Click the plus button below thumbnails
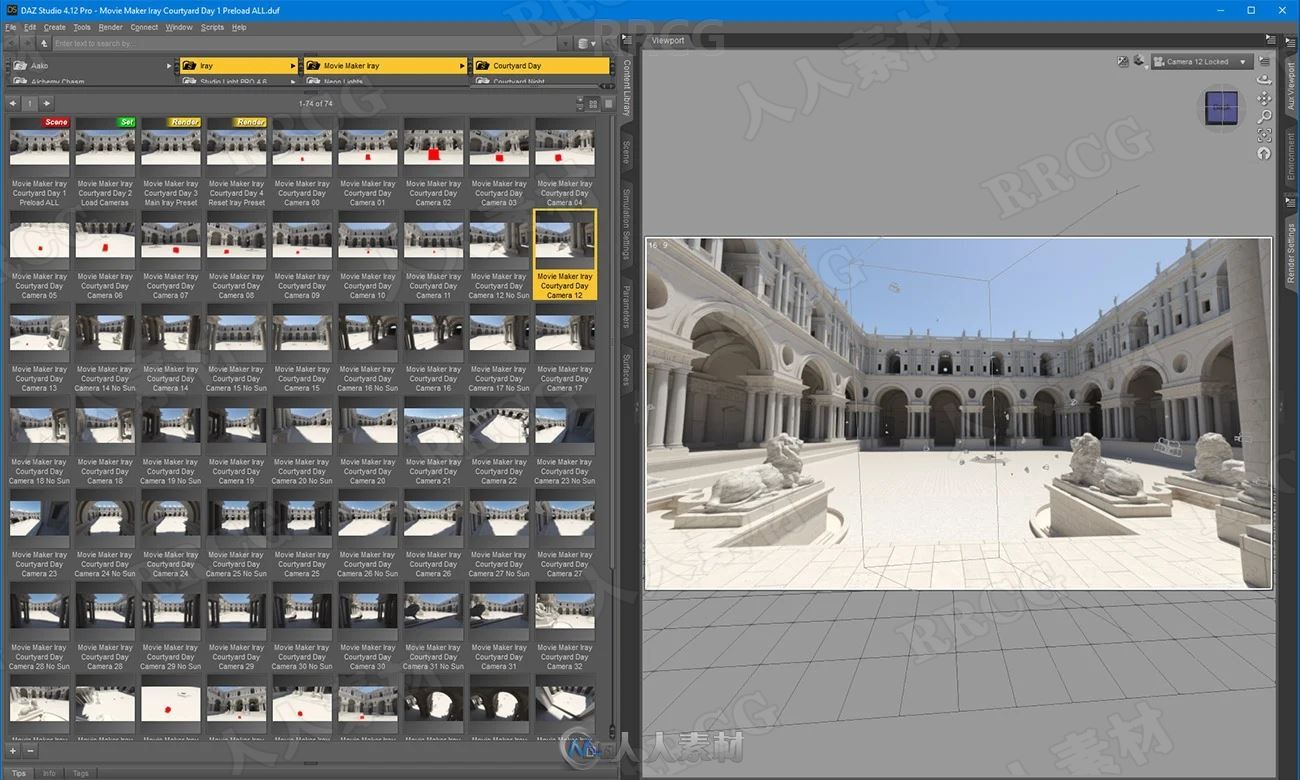The height and width of the screenshot is (780, 1300). (13, 750)
